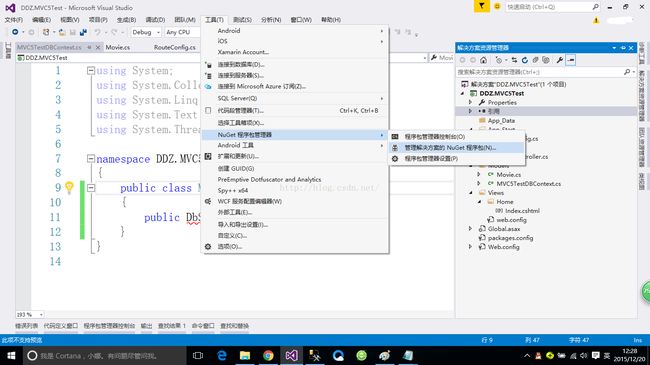Screen dimensions: 650x365
Task: Click the Package Manager Settings gear icon in submenu
Action: coord(395,158)
